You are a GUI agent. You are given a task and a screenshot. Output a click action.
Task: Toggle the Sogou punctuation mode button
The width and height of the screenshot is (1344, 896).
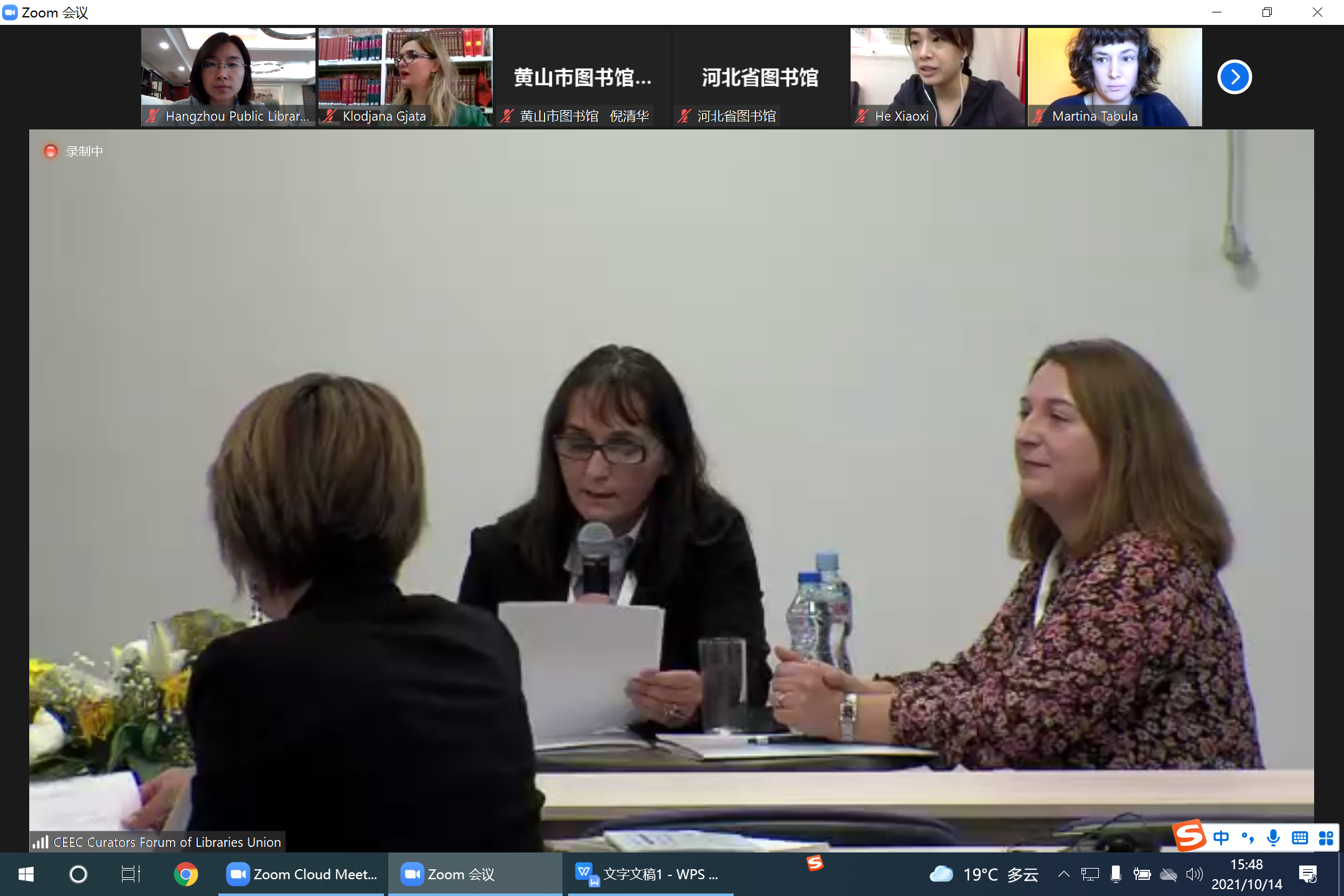click(x=1247, y=838)
